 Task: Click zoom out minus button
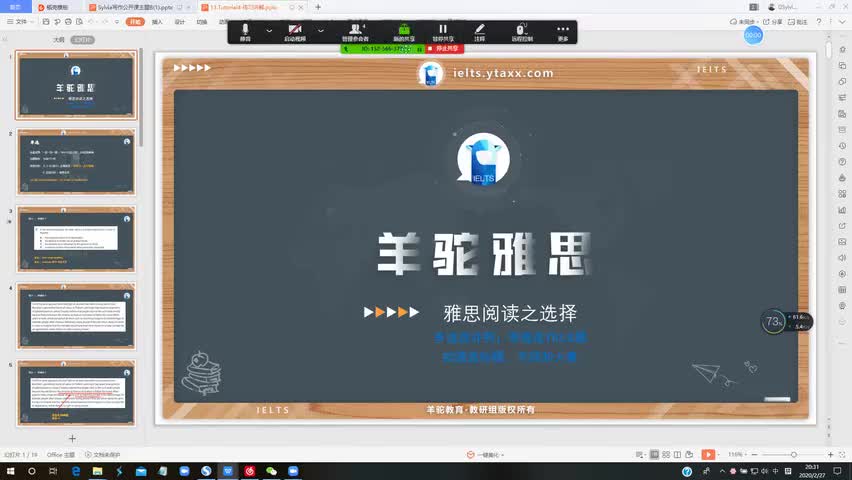pyautogui.click(x=754, y=454)
